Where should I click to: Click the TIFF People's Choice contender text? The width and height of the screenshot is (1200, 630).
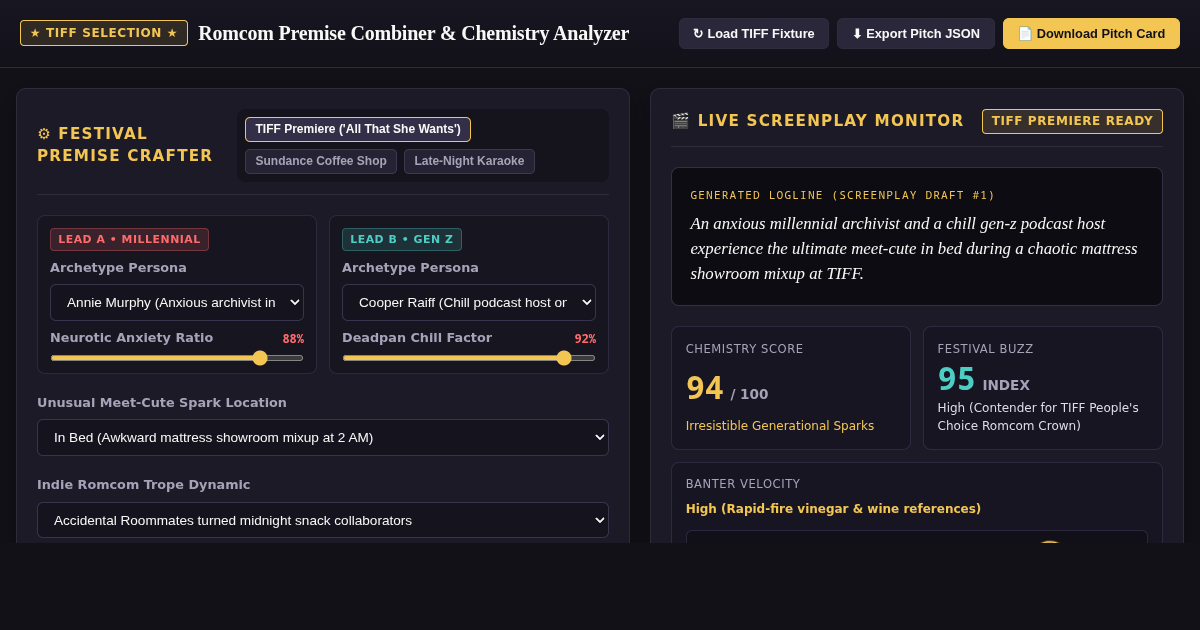(1038, 417)
